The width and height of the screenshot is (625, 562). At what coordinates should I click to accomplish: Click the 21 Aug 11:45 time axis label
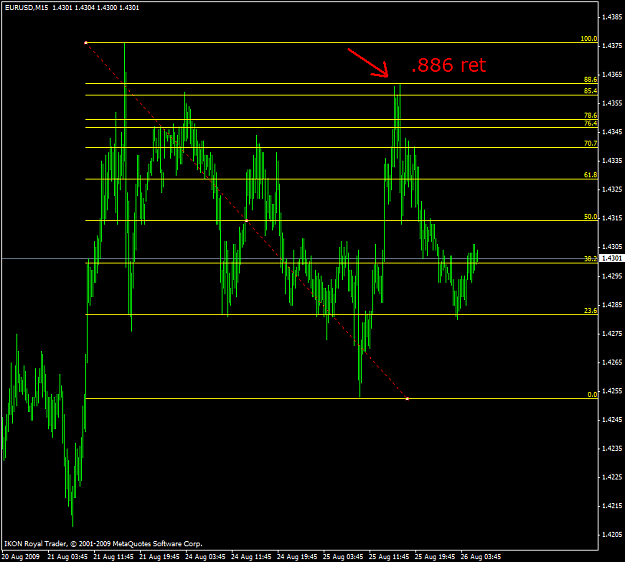(x=114, y=556)
